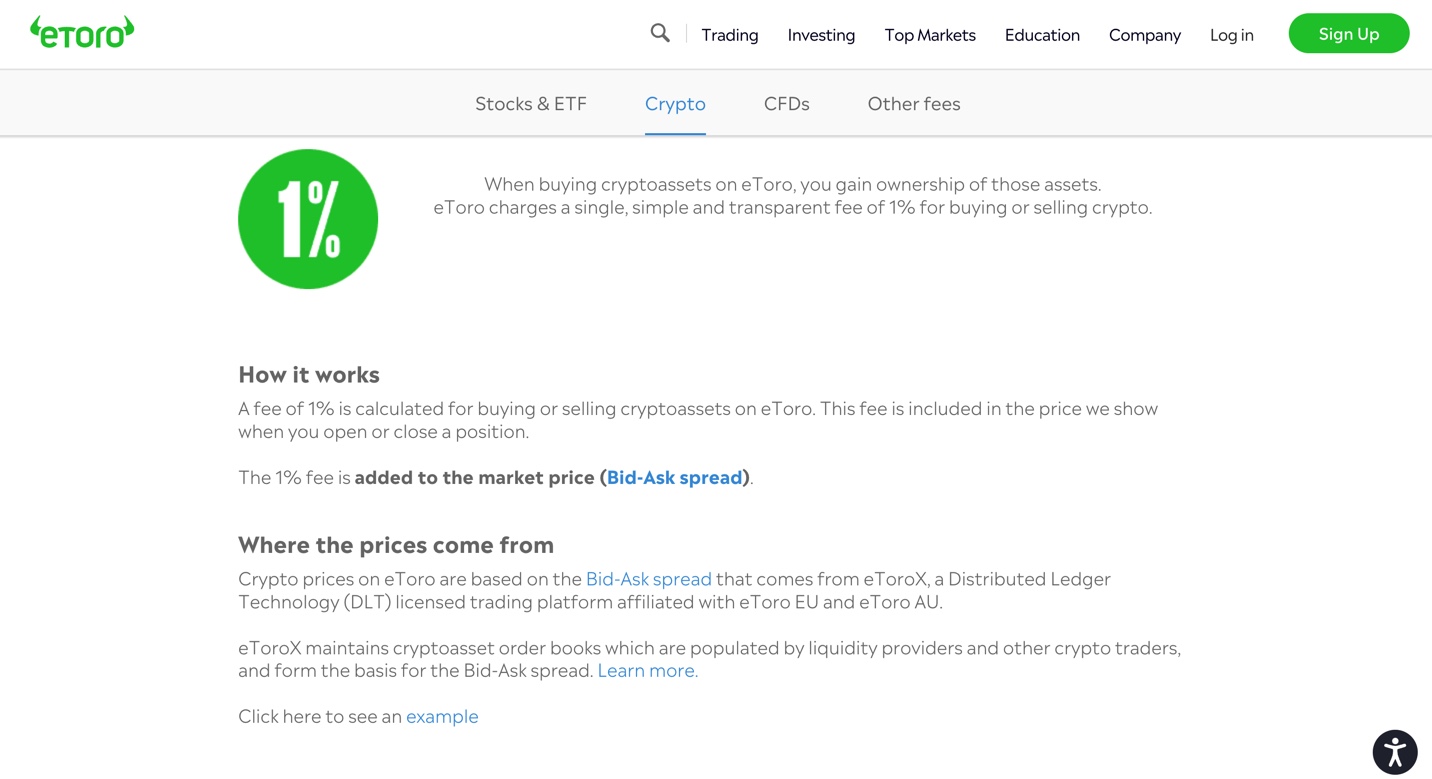The height and width of the screenshot is (779, 1432).
Task: Click the Where the prices come from heading
Action: (x=396, y=545)
